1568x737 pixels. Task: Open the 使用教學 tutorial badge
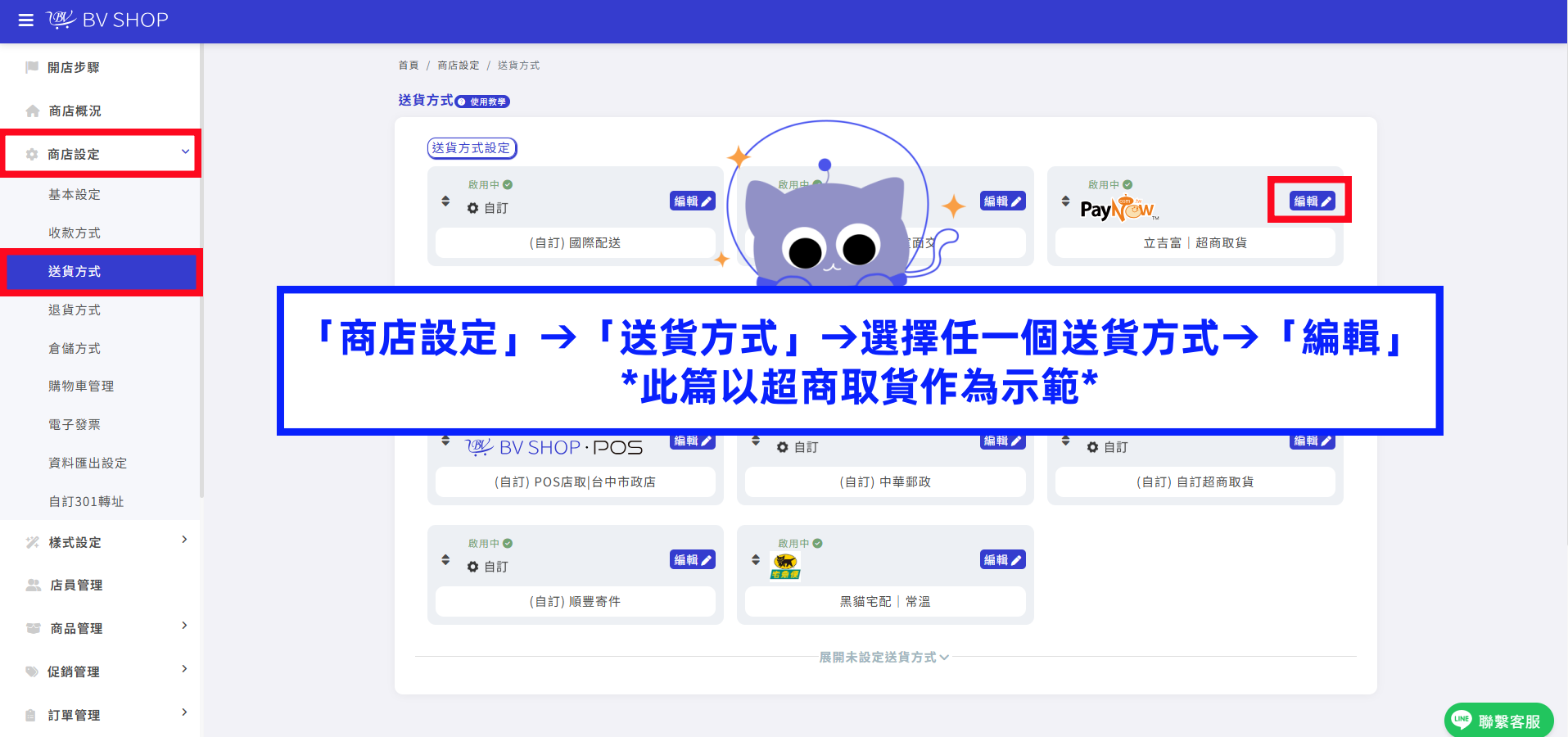(x=483, y=102)
